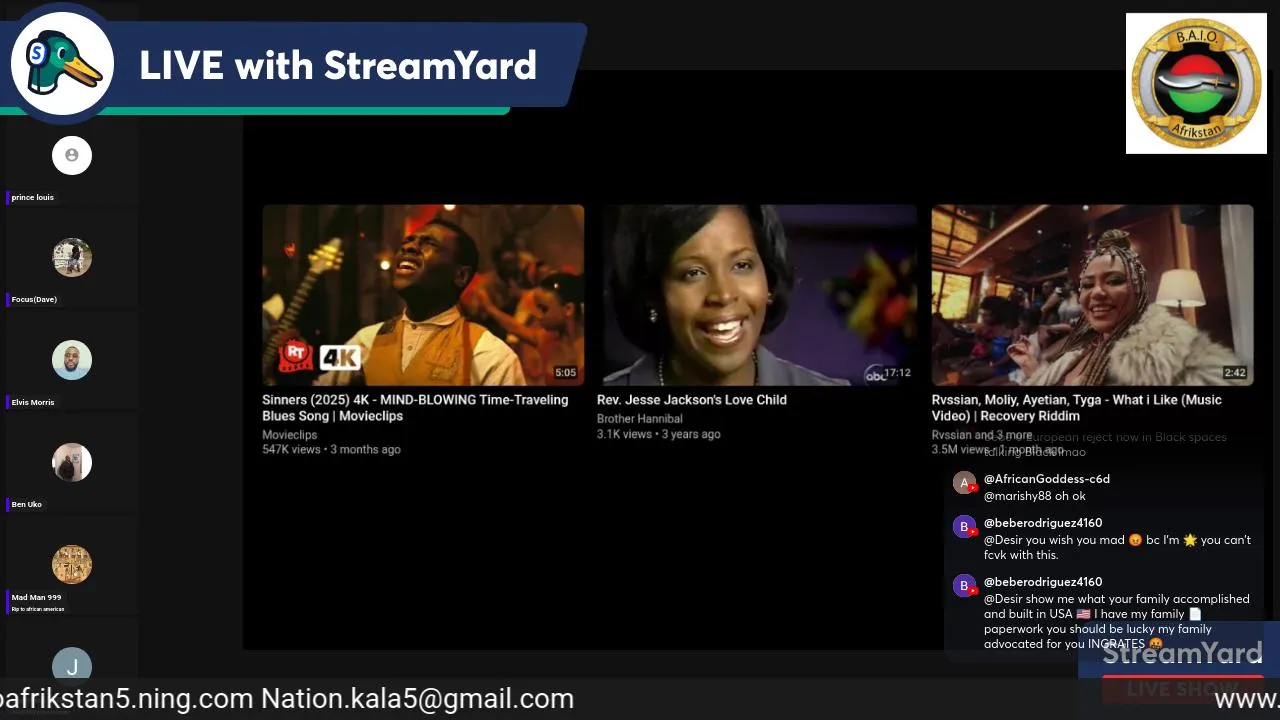This screenshot has width=1280, height=720.
Task: Click AfricanGoddess-c6d chat avatar
Action: click(964, 484)
